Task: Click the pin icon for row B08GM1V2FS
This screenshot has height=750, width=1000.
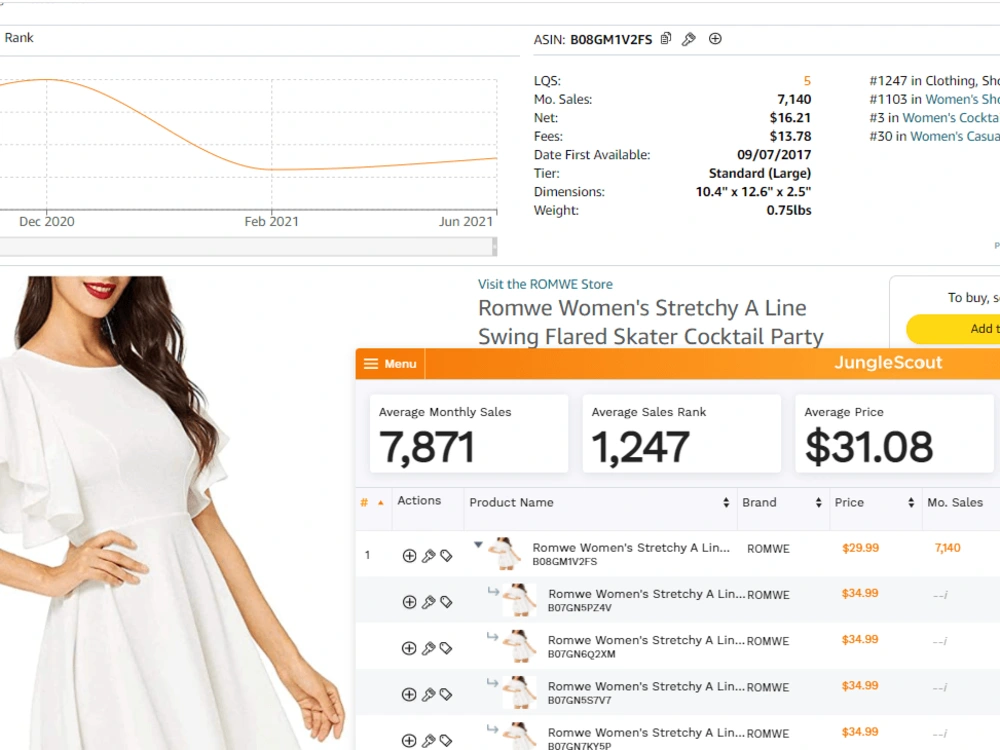Action: [429, 556]
